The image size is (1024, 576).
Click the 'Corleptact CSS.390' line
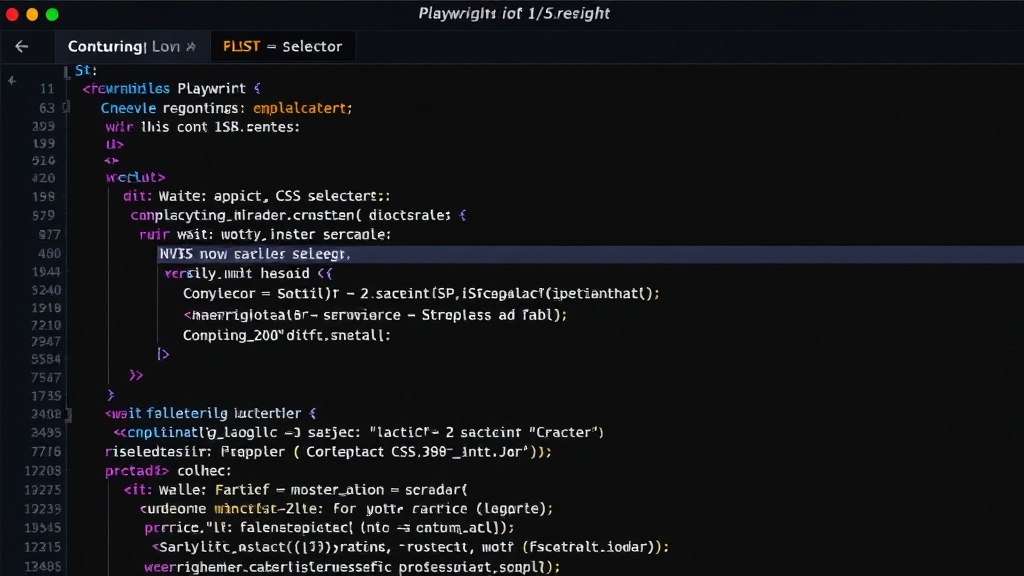pos(328,451)
